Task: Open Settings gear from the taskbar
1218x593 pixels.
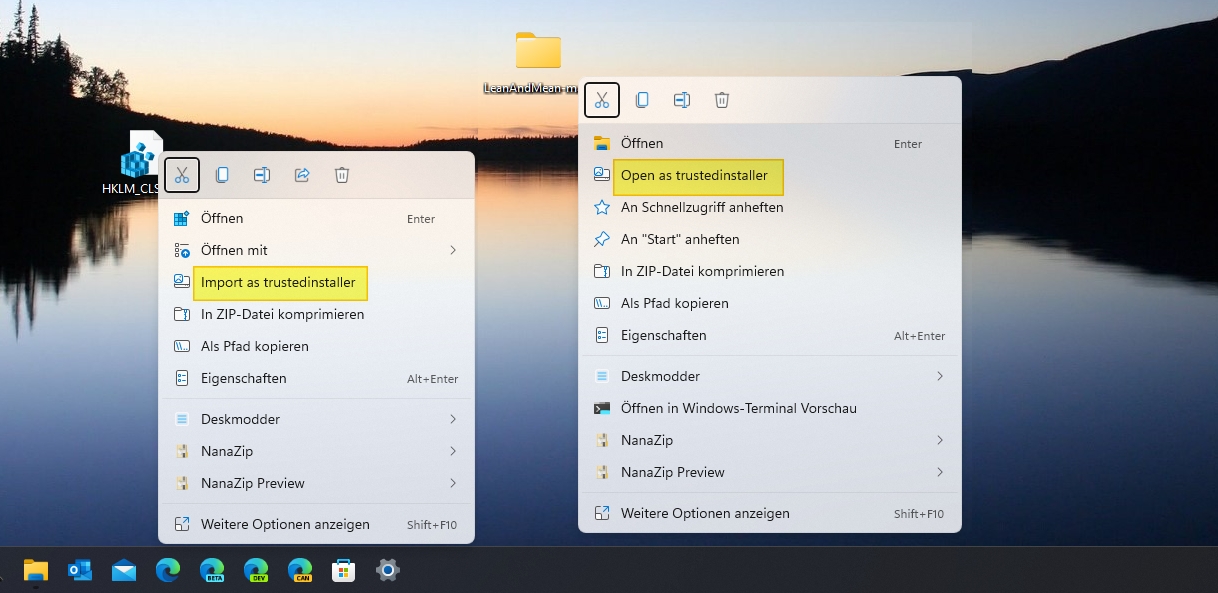Action: point(388,570)
